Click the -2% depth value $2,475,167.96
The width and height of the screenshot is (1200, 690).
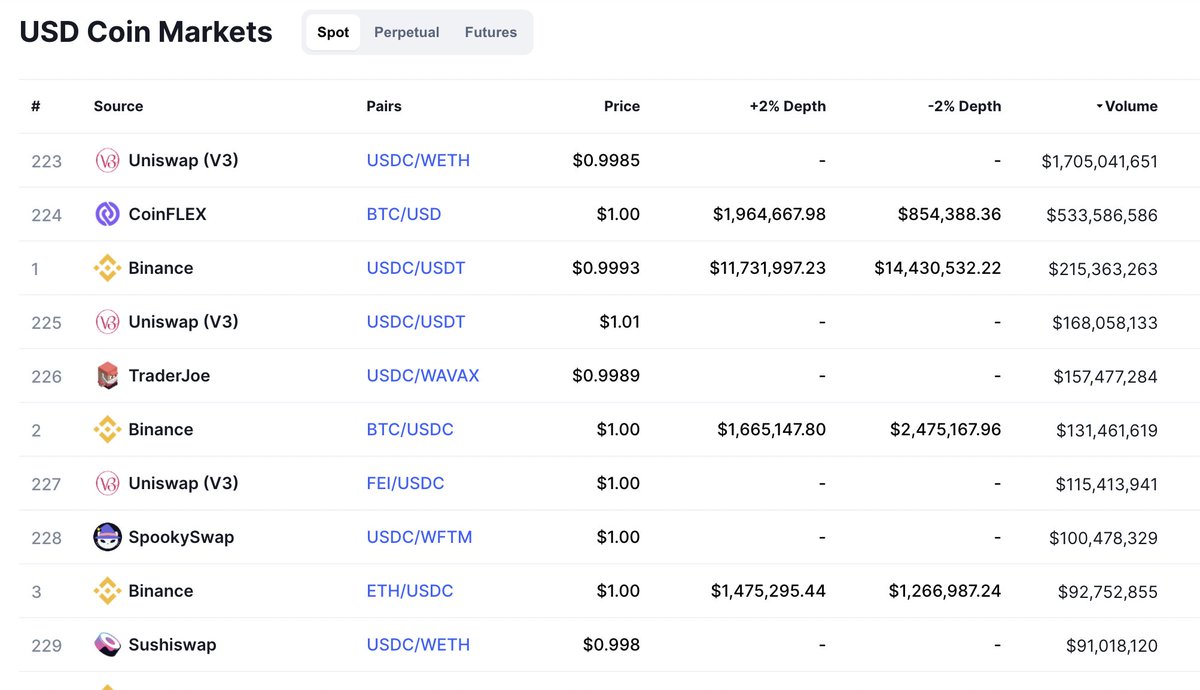946,430
